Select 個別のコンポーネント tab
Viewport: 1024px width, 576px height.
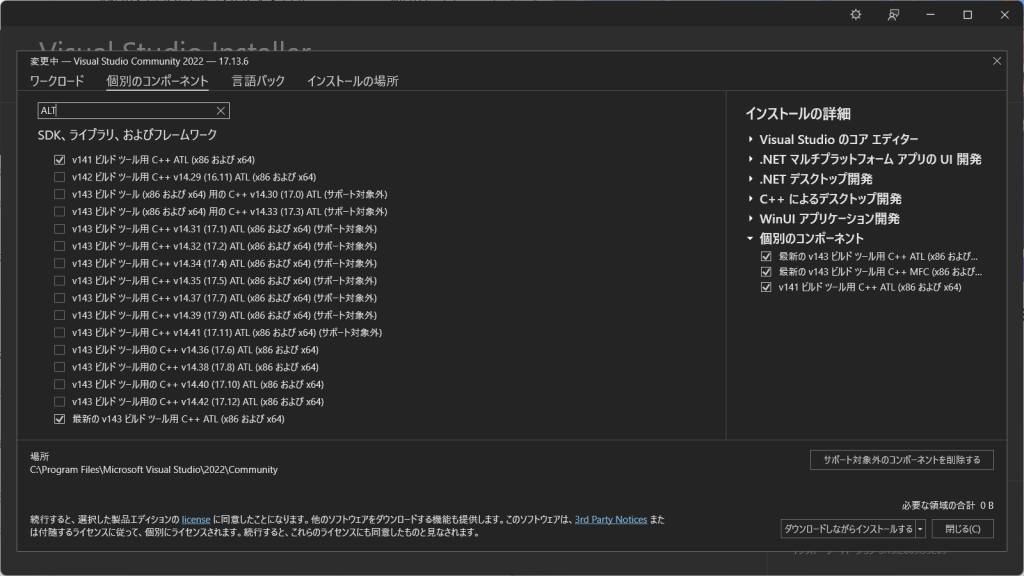tap(157, 81)
